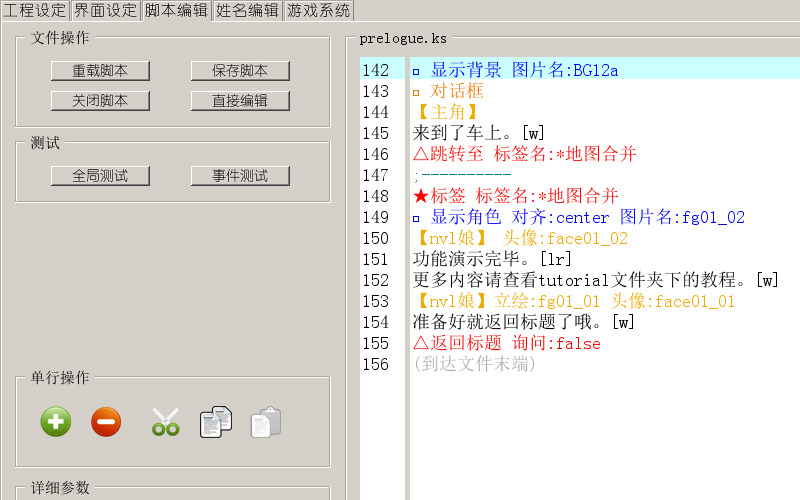Click the 重载脚本 button

tap(100, 71)
